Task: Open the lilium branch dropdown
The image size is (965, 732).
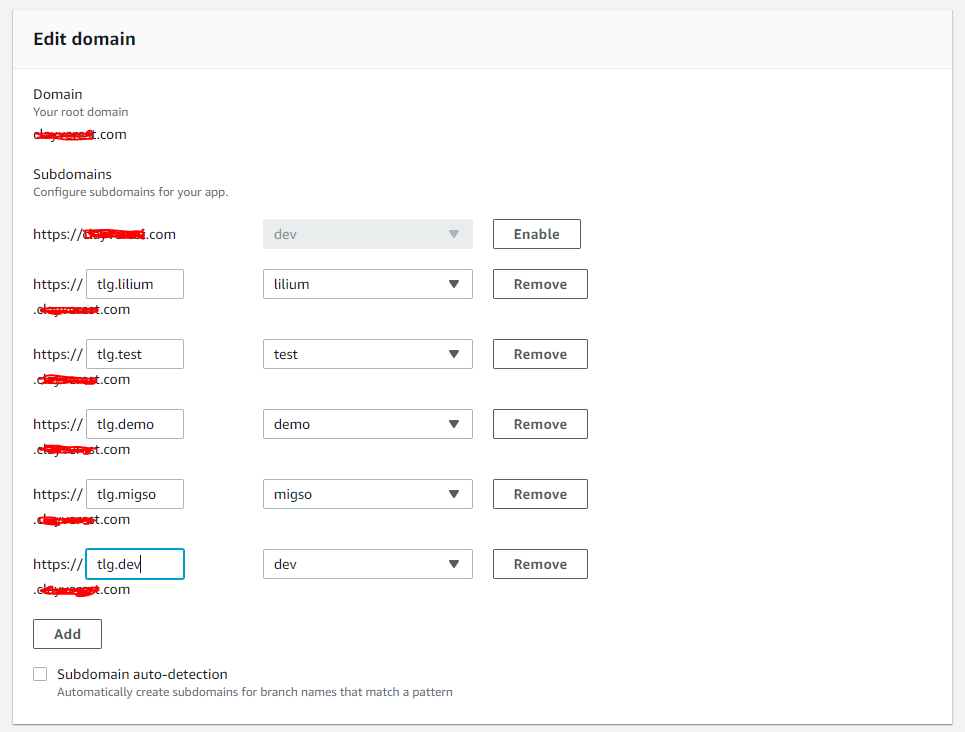Action: coord(367,283)
